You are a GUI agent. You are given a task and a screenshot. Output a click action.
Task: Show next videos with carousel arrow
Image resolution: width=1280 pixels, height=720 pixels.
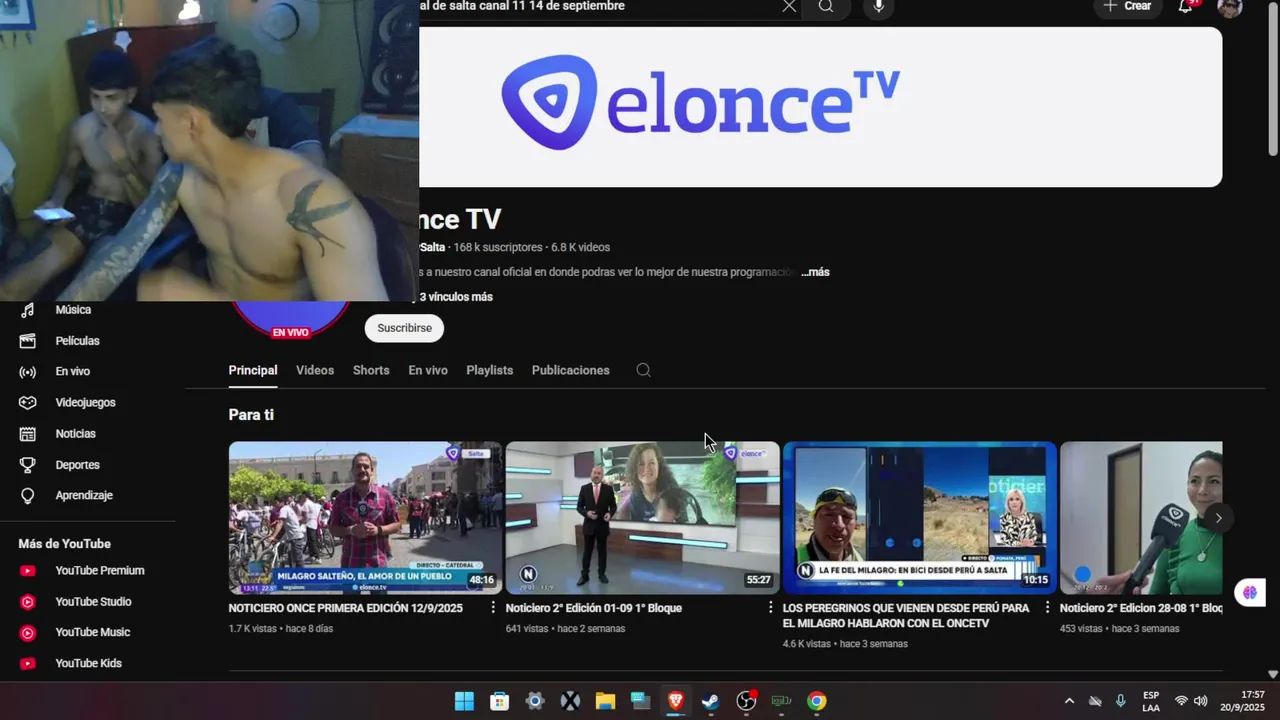(1218, 518)
